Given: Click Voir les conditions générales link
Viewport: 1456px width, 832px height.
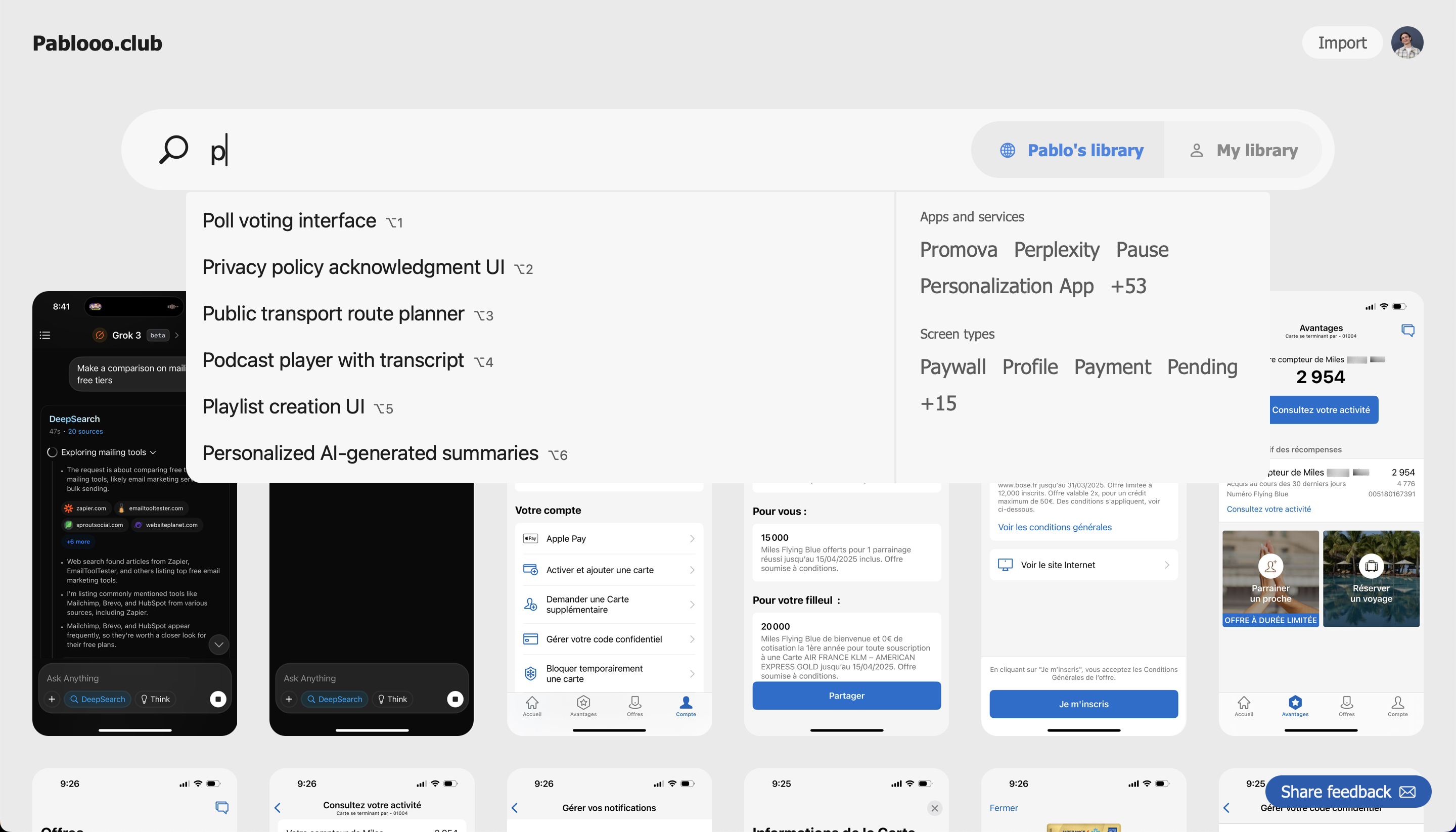Looking at the screenshot, I should click(x=1055, y=527).
